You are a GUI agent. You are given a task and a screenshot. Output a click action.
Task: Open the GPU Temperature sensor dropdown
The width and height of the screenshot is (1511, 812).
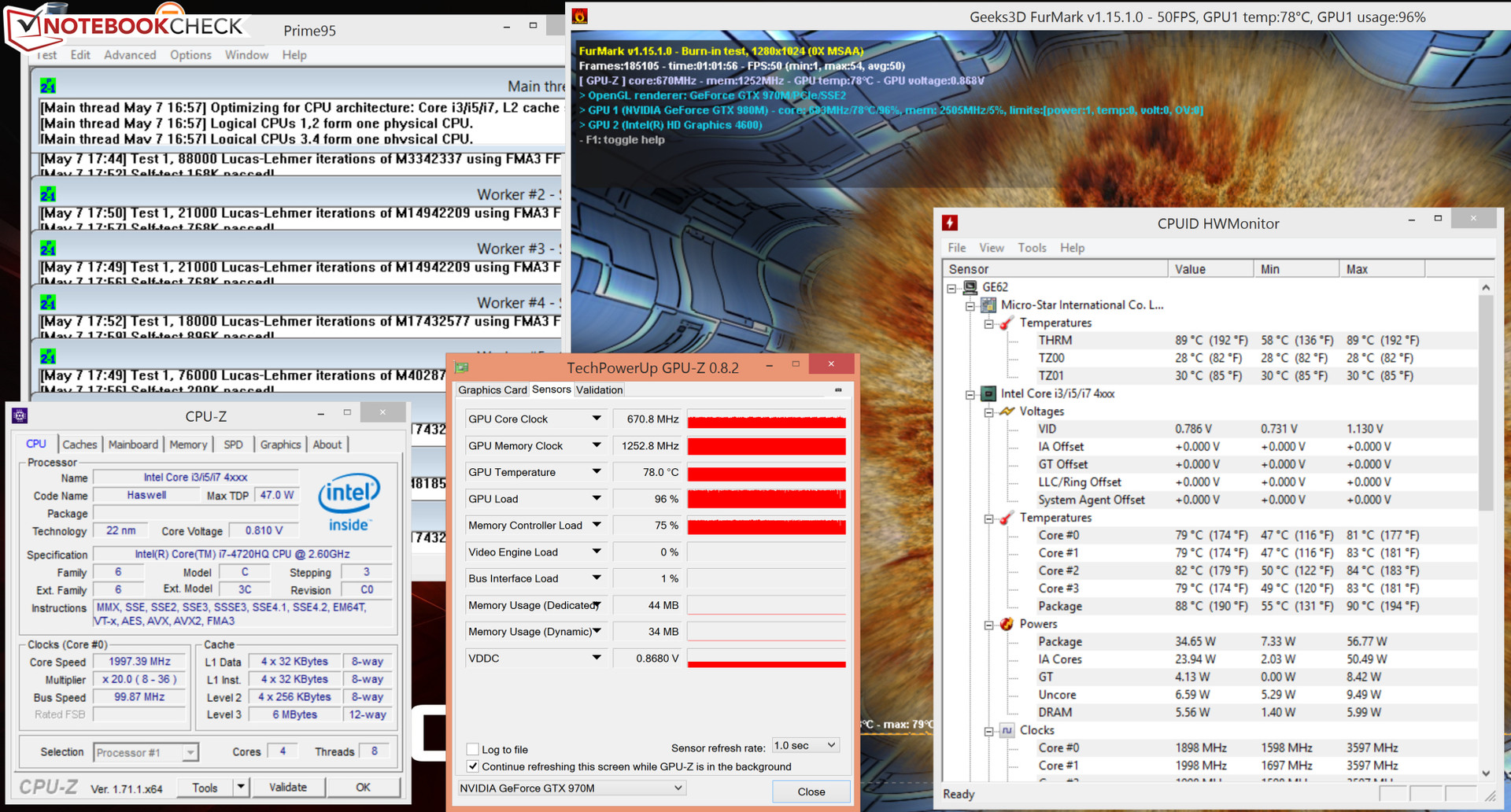point(597,472)
